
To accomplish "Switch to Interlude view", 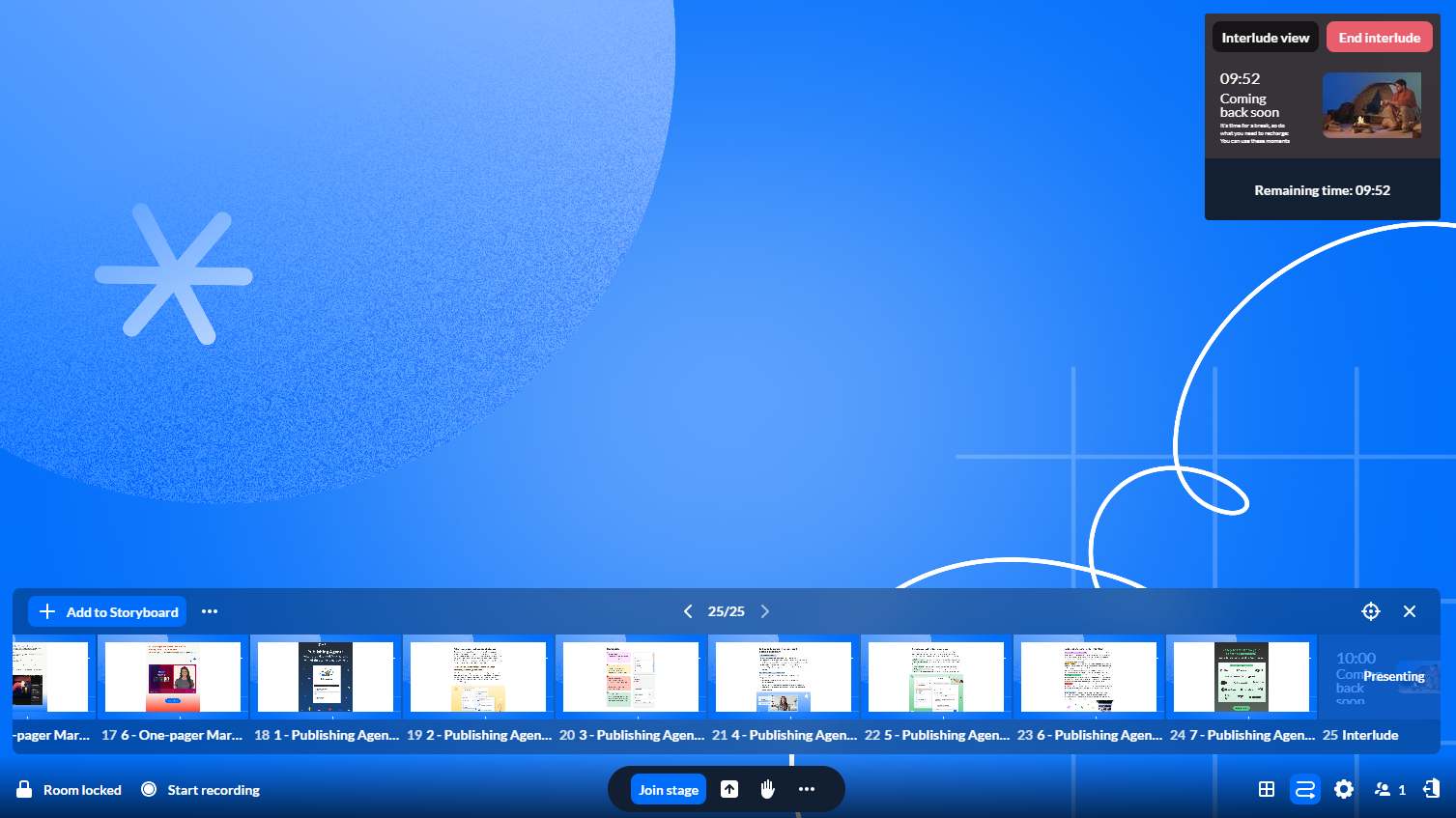I will 1266,38.
